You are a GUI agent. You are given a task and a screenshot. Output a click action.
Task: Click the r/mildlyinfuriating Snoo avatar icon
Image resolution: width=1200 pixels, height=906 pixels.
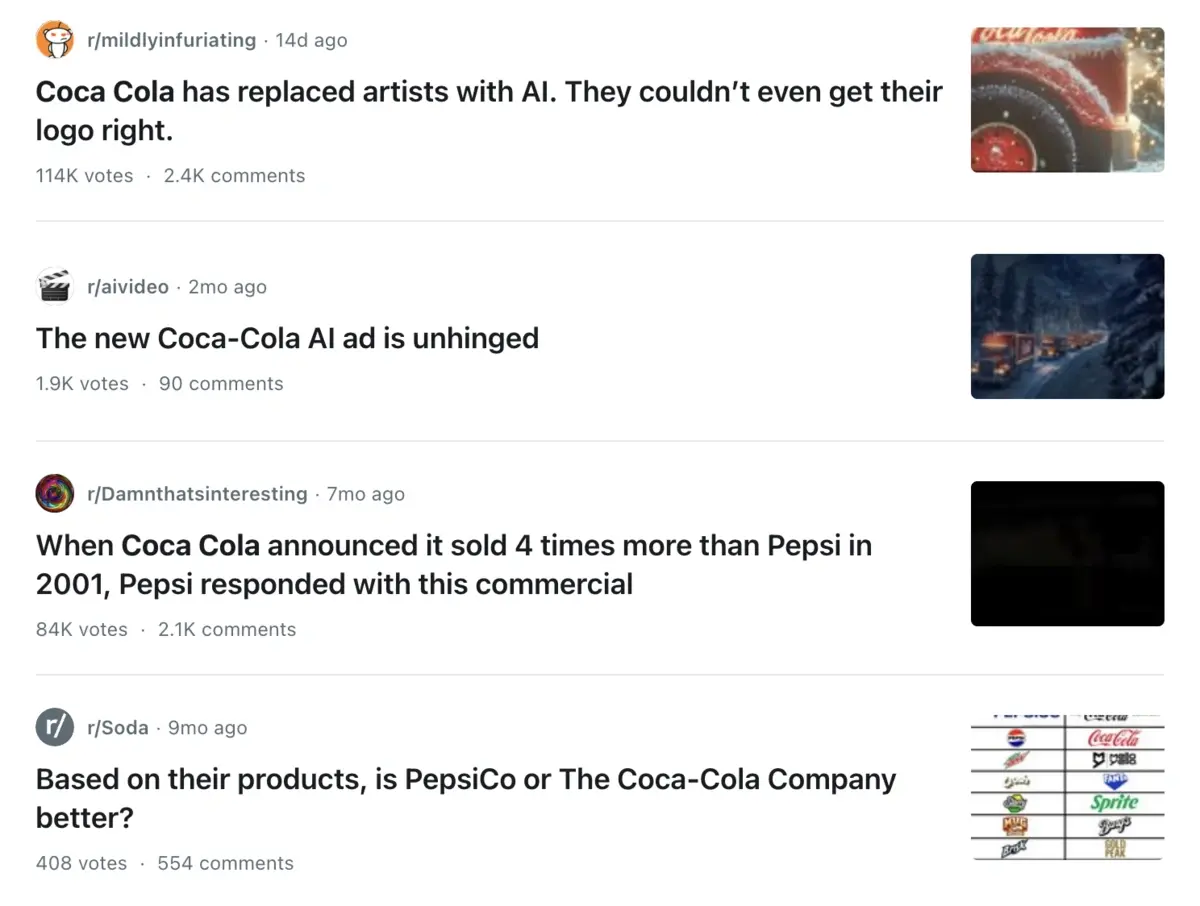54,39
